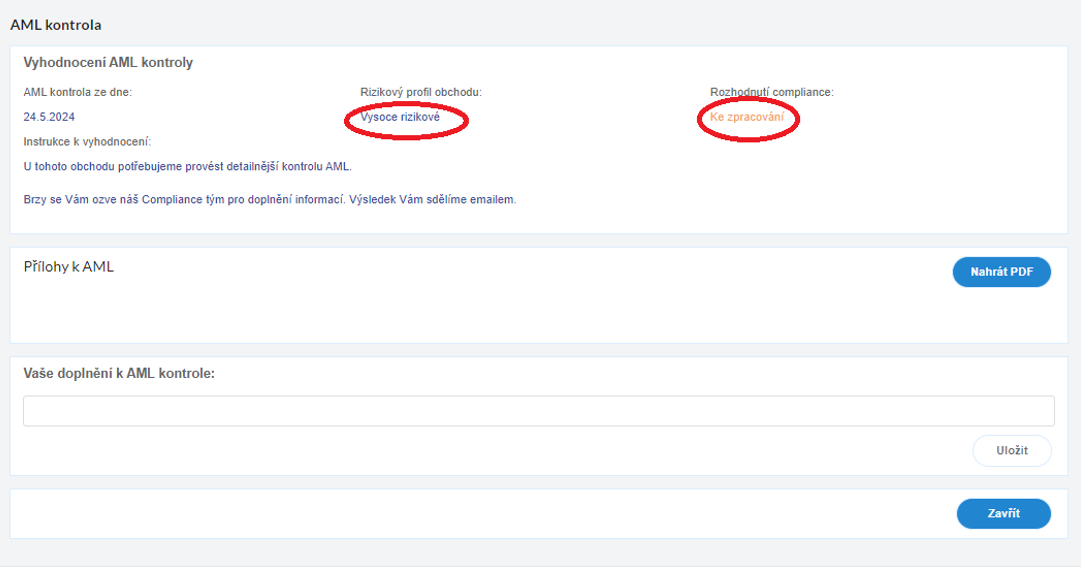Viewport: 1082px width, 568px height.
Task: Click the 'AML kontrola' page heading
Action: [x=55, y=25]
